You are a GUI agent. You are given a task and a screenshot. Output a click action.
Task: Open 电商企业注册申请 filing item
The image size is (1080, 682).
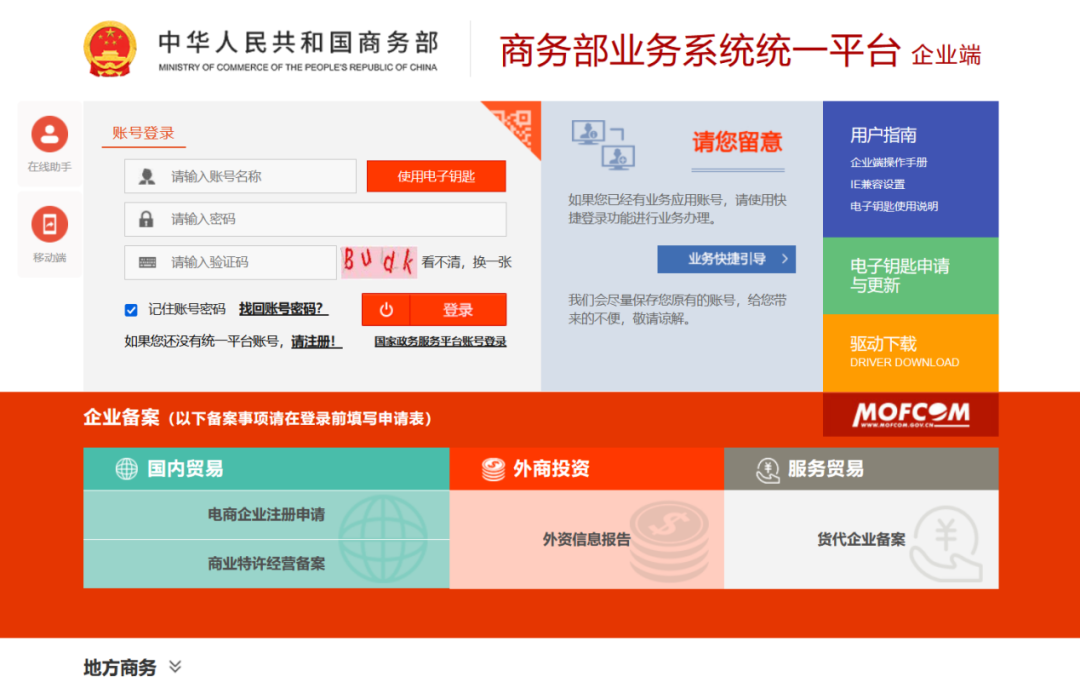[267, 515]
